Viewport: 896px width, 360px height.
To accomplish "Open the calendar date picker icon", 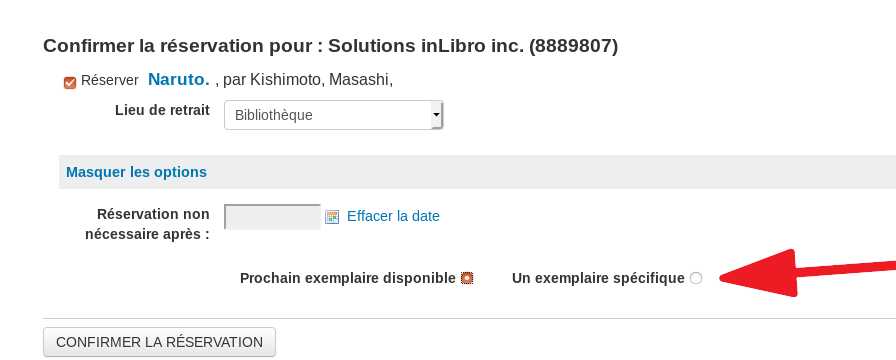I will [332, 217].
